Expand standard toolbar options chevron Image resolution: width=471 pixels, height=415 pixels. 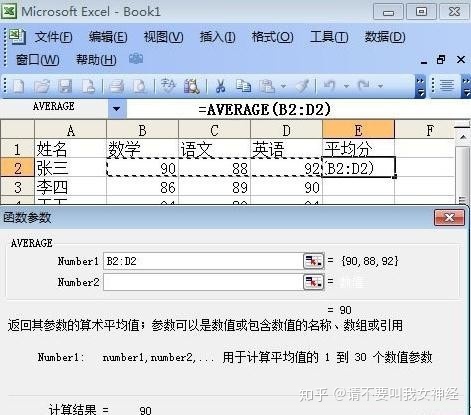tap(421, 86)
